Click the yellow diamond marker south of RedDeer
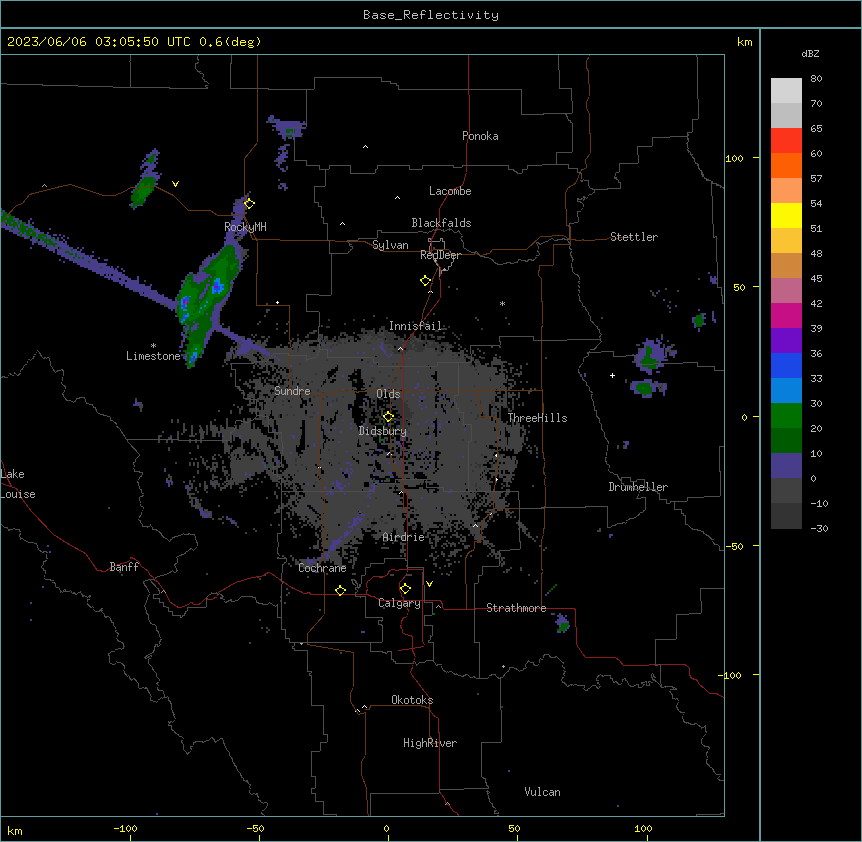 tap(426, 280)
